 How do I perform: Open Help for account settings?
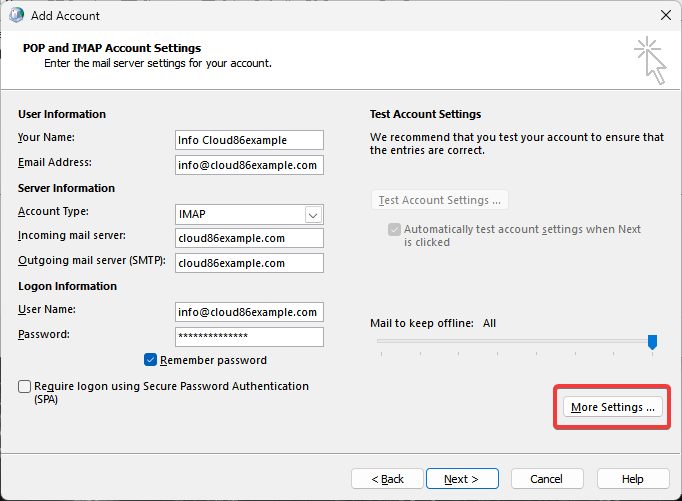pyautogui.click(x=633, y=479)
